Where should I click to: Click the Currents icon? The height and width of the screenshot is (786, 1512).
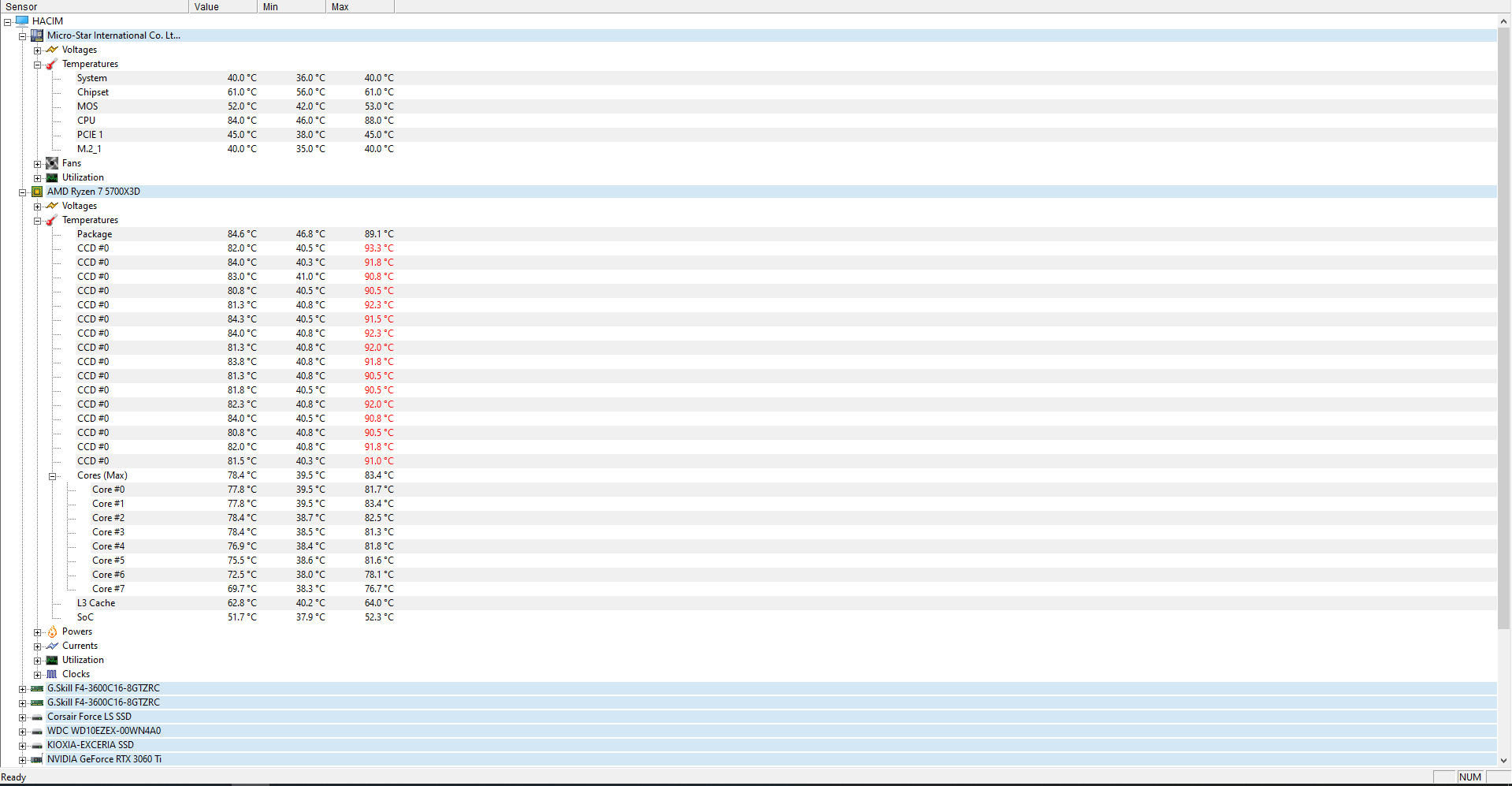[52, 646]
